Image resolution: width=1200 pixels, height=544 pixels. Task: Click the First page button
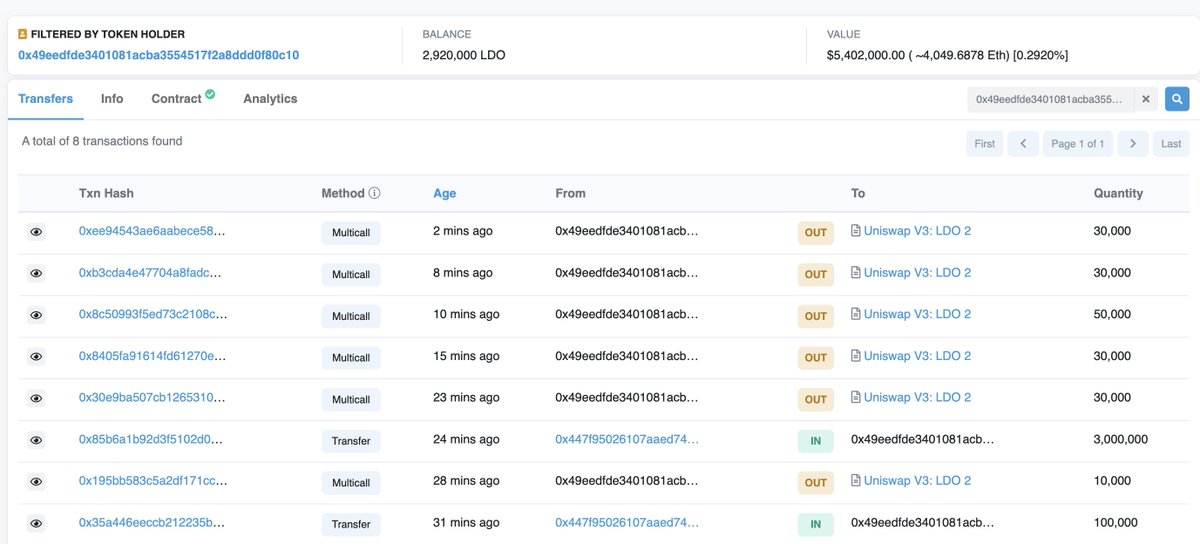985,144
